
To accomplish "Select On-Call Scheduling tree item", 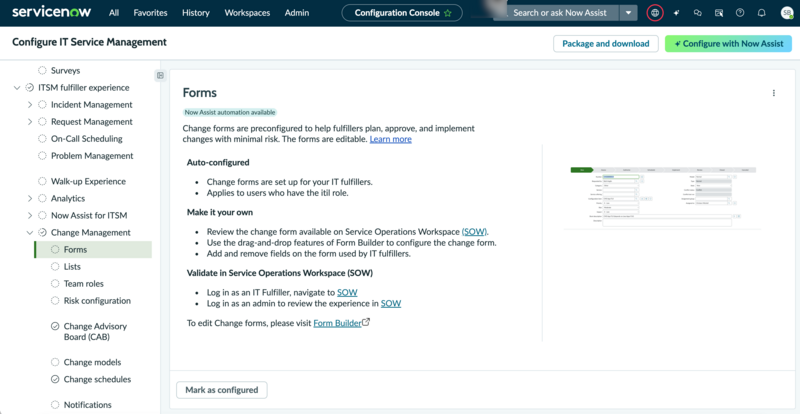I will tap(86, 139).
